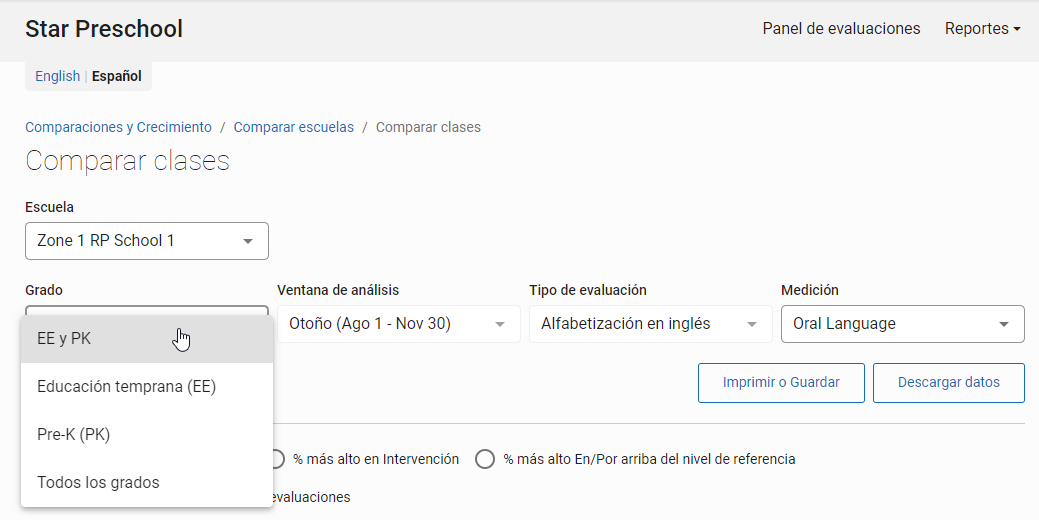The image size is (1039, 520).
Task: Click the Star Preschool title
Action: point(104,29)
